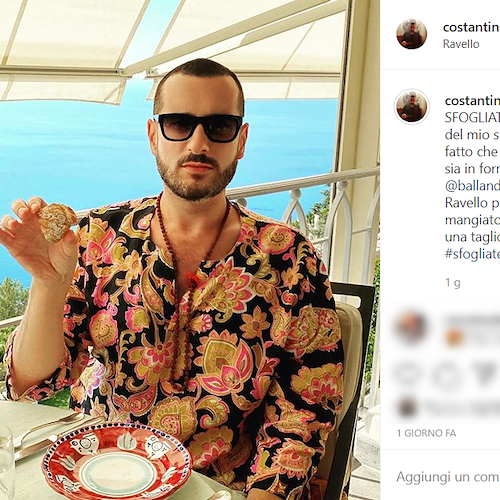Image resolution: width=500 pixels, height=500 pixels.
Task: Open the small liker avatar
Action: (407, 408)
